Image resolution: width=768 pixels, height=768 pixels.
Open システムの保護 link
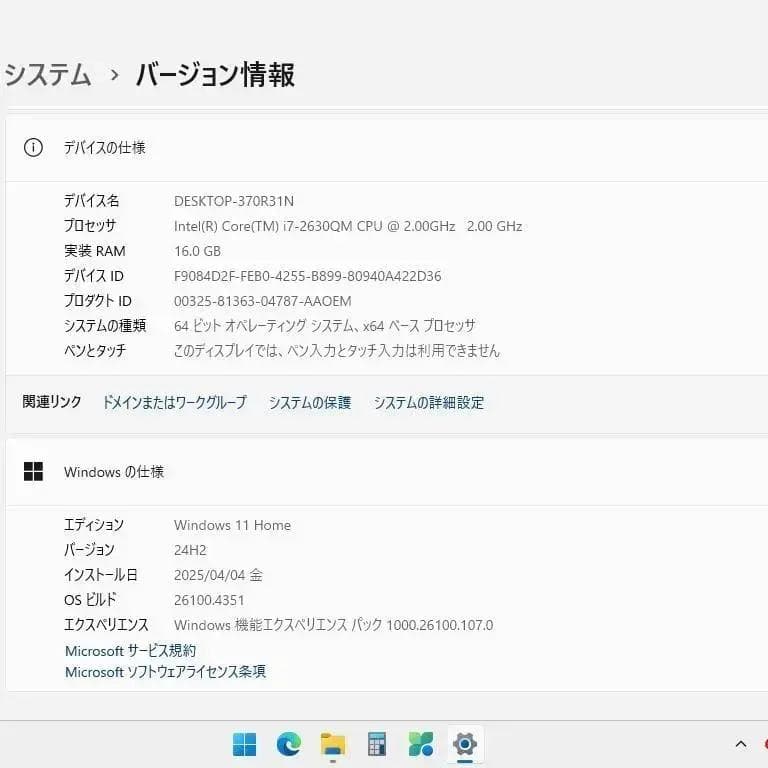(x=310, y=403)
